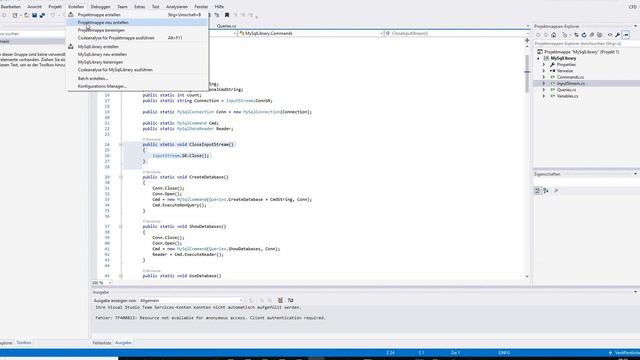640x360 pixels.
Task: Click the preview selected items icon in explorer toolbar
Action: 626,35
